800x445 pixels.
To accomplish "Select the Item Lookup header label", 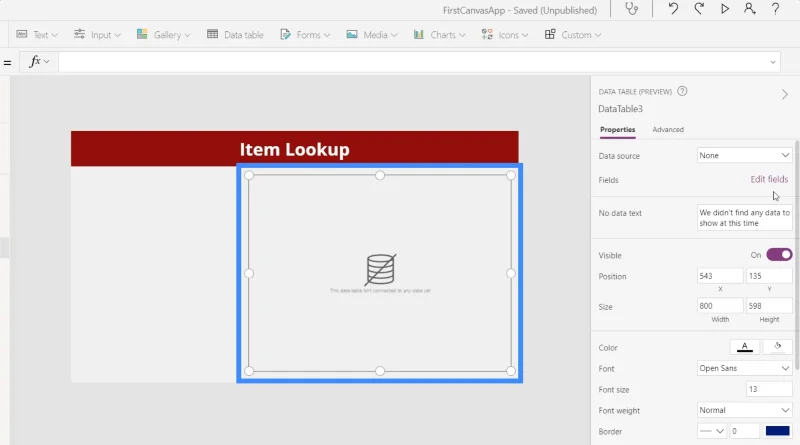I will [294, 149].
